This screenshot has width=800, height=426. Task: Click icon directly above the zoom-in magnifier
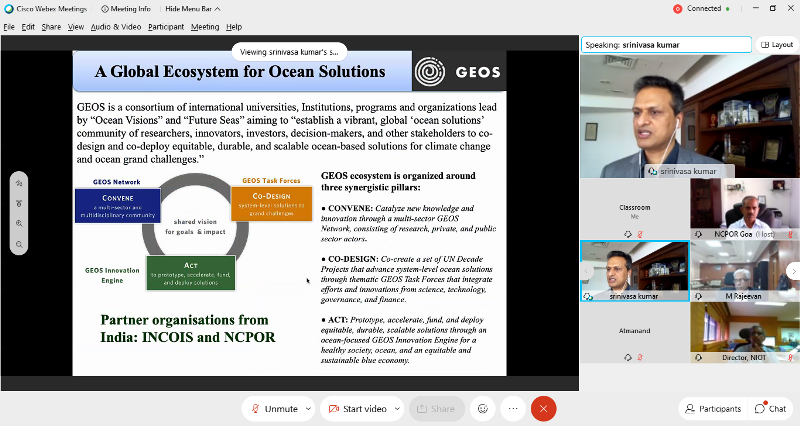pyautogui.click(x=19, y=203)
